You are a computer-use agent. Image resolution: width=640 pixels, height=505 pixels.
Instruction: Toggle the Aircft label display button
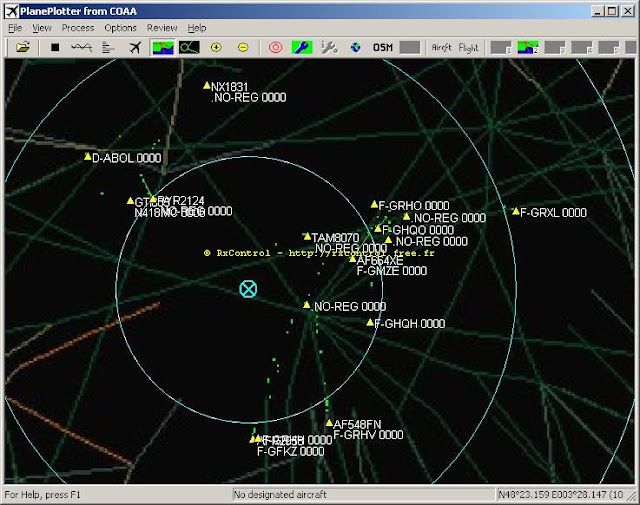[x=442, y=48]
